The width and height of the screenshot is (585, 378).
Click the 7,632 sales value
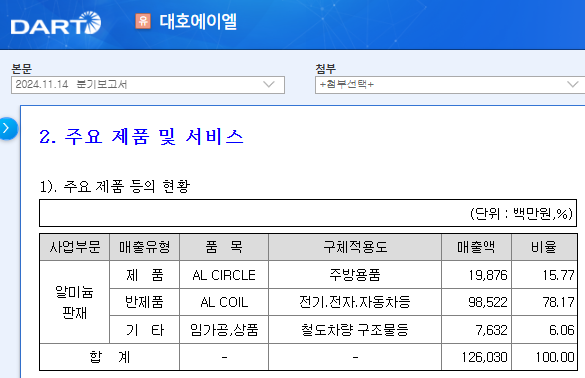(x=491, y=330)
